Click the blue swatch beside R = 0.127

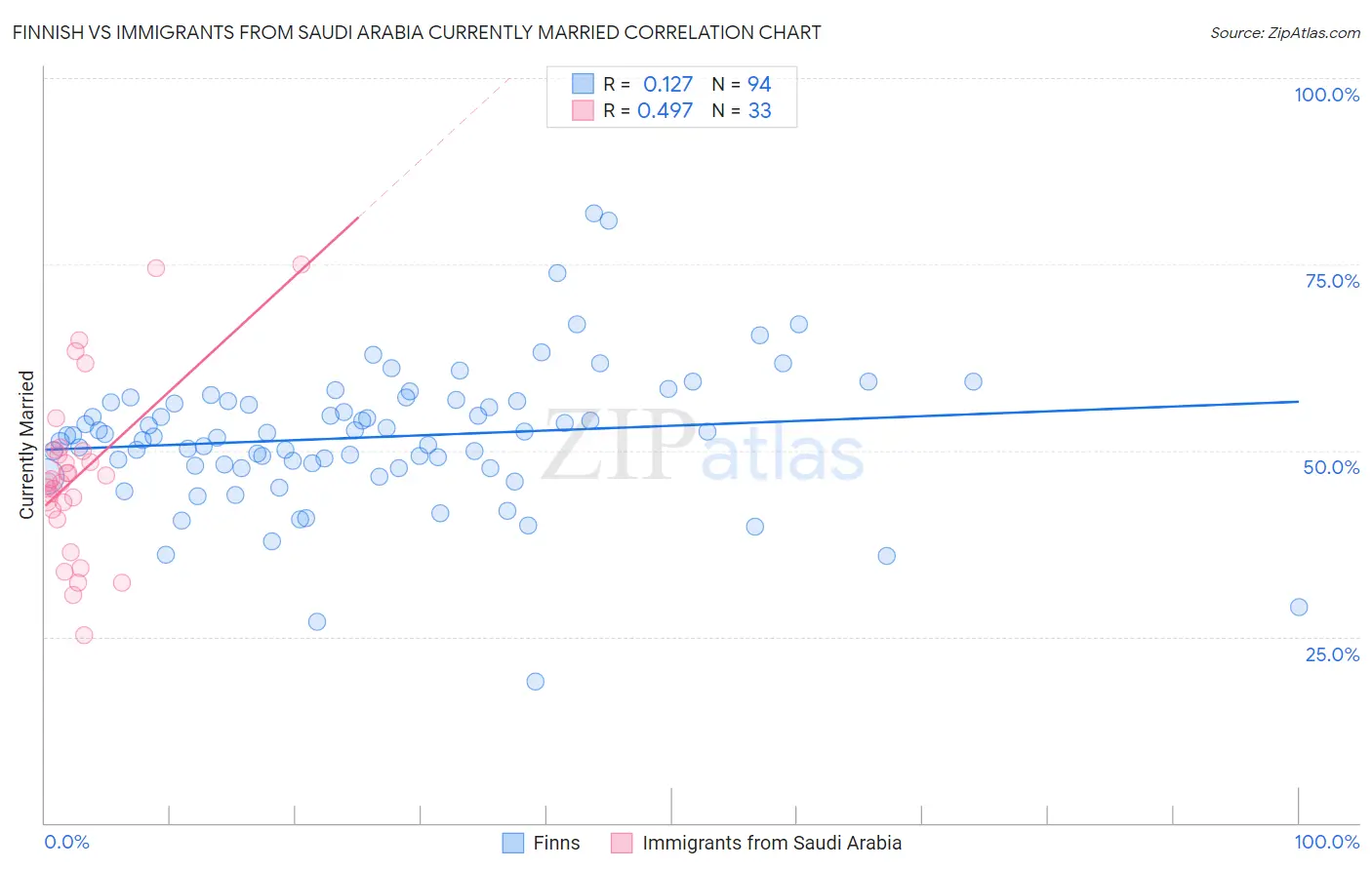[x=583, y=84]
